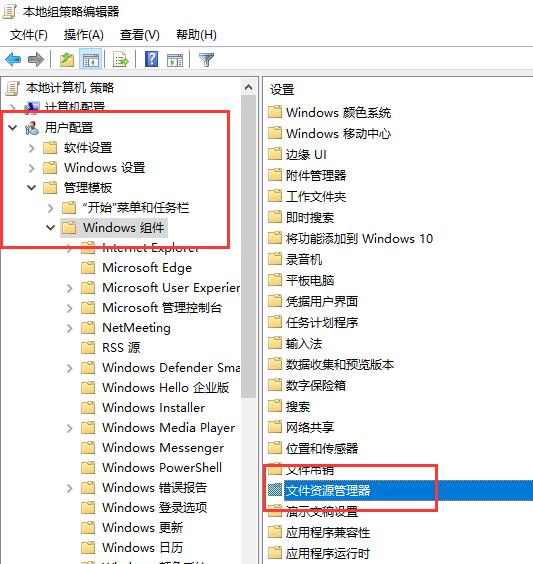533x564 pixels.
Task: Expand the Windows Media Player node
Action: [69, 428]
